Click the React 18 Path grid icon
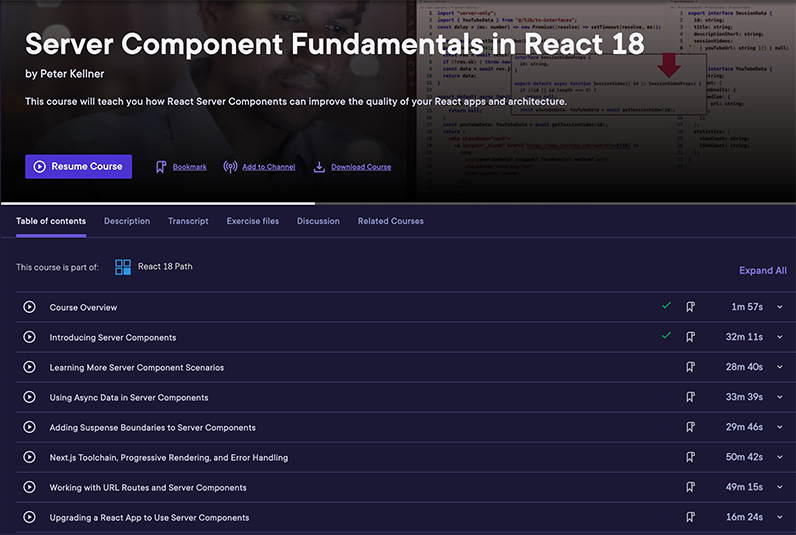 tap(123, 267)
